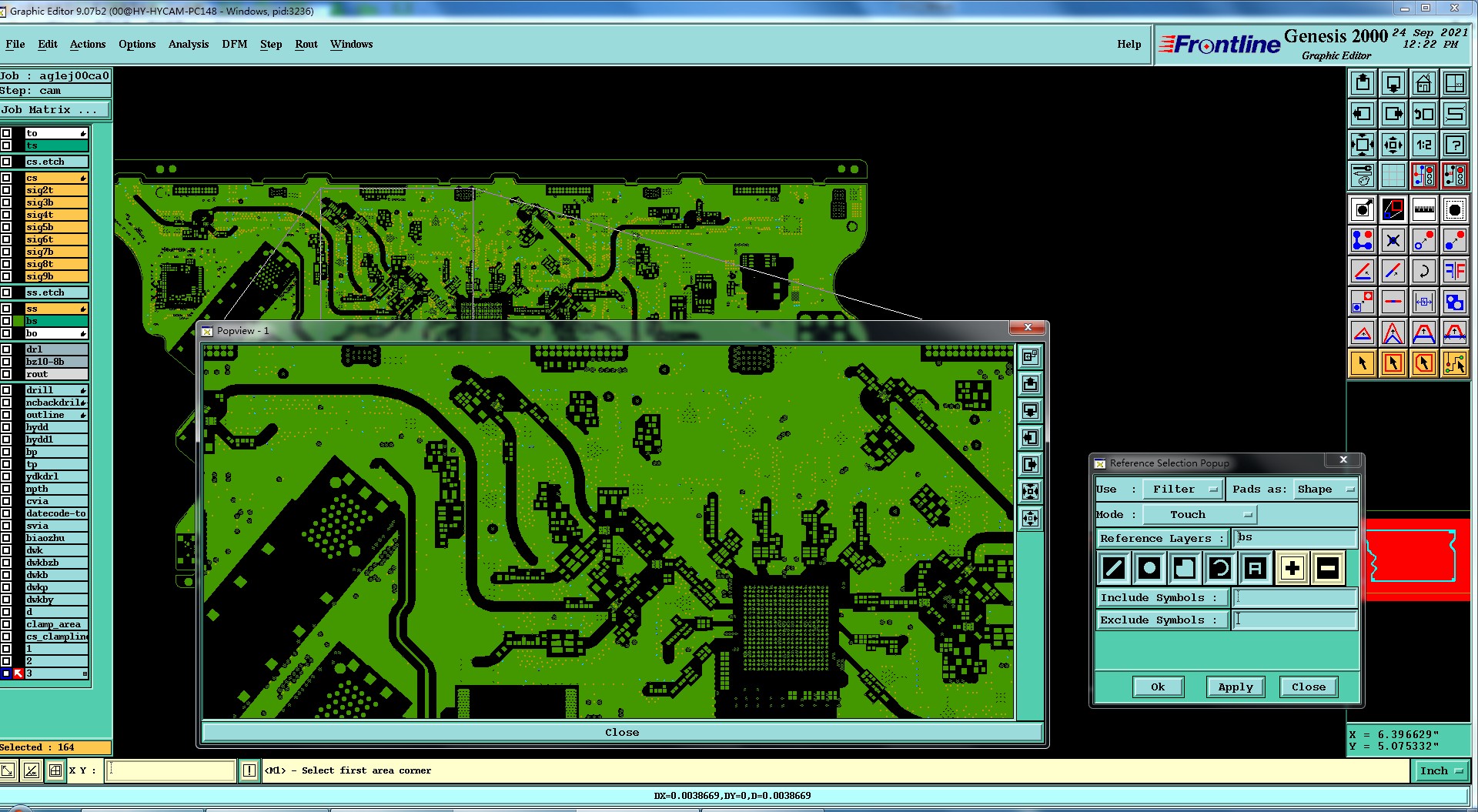
Task: Select the arc feature filter icon
Action: coord(1220,569)
